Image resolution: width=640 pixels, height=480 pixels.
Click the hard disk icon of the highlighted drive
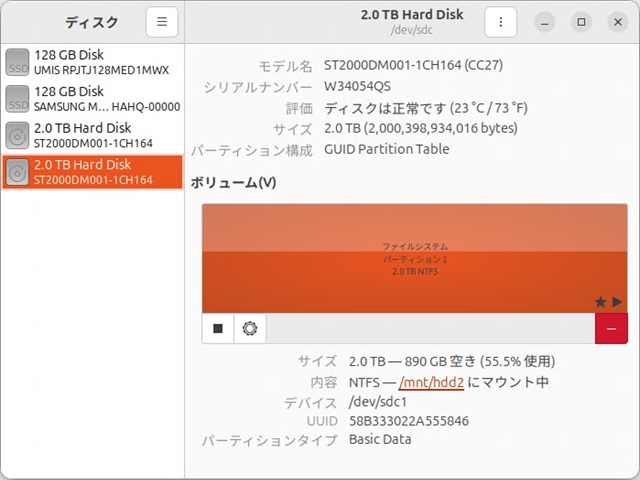tap(17, 173)
